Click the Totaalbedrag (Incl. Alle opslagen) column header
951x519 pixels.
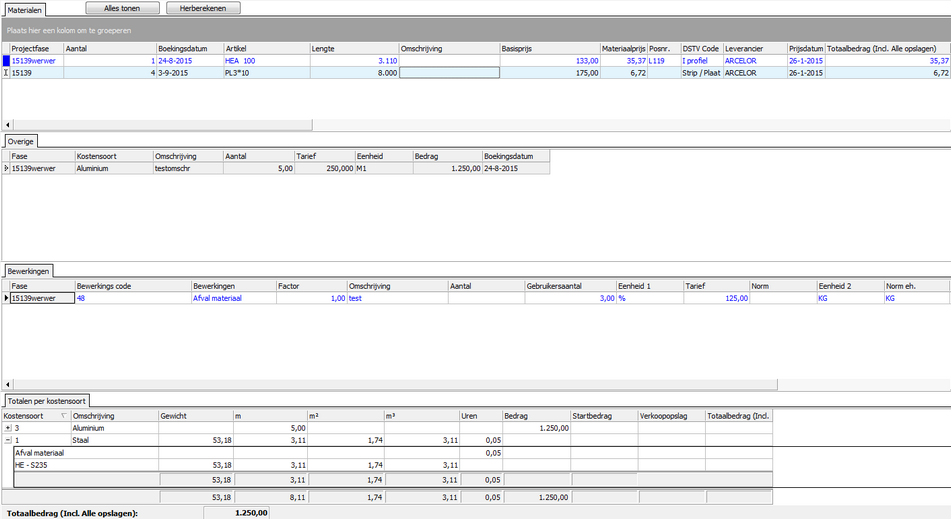887,49
